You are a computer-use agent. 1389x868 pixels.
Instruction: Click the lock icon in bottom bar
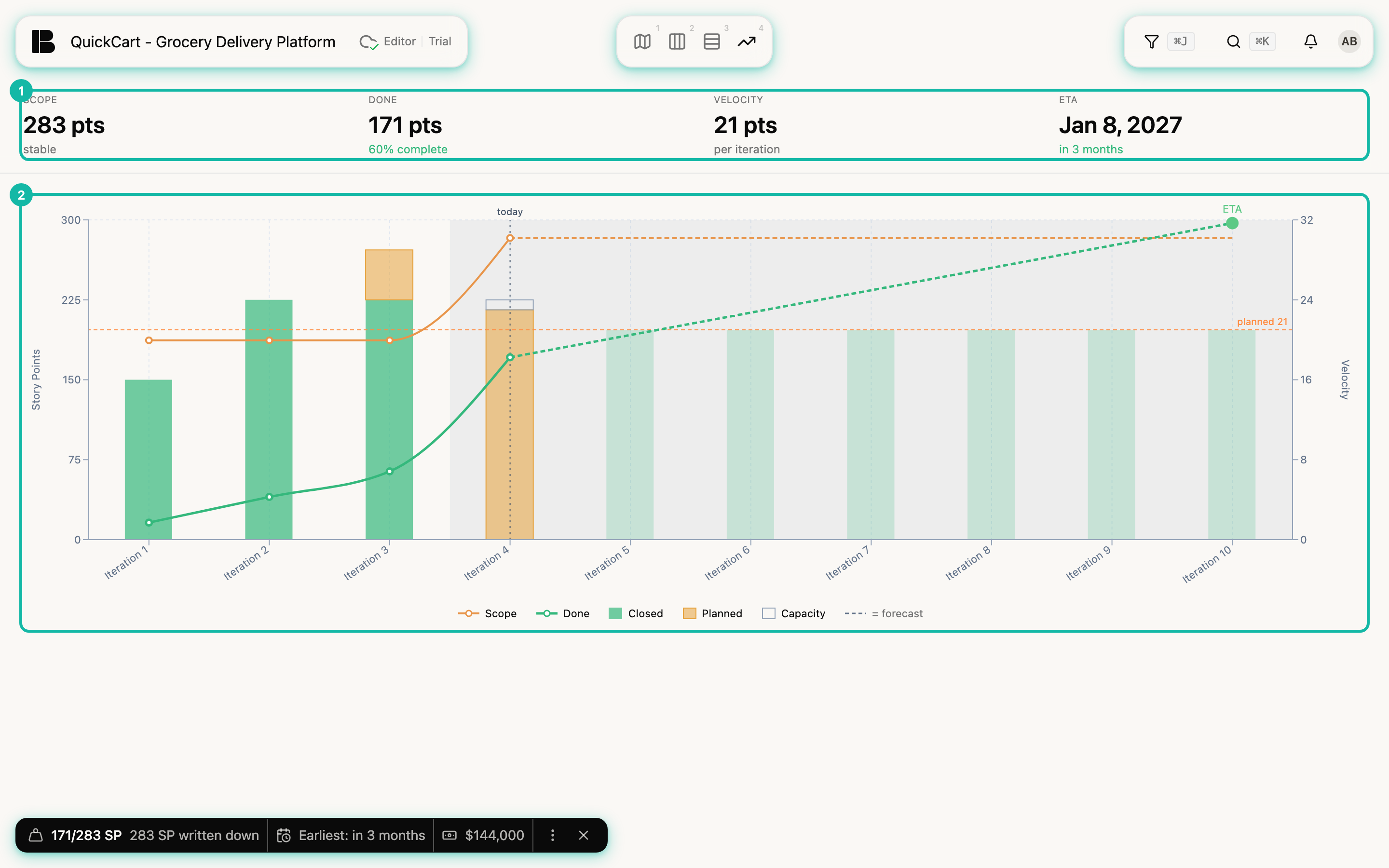point(36,835)
